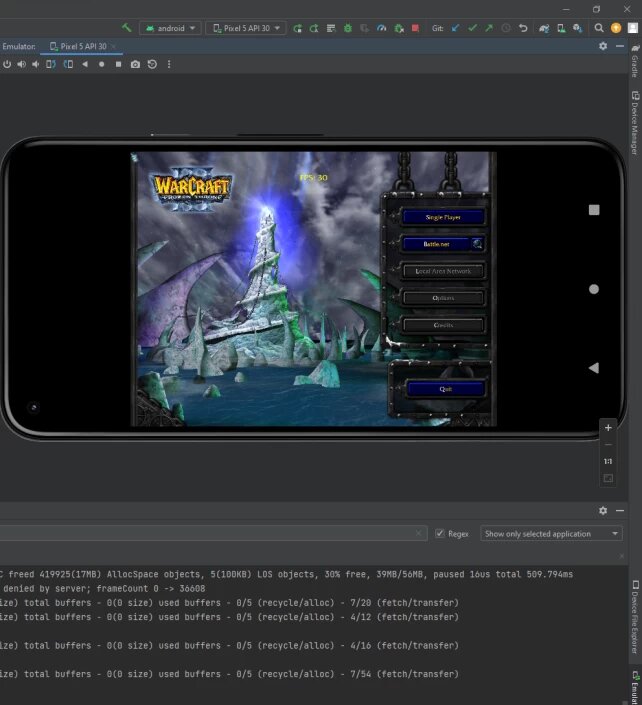Click the emulator Power button icon
Image resolution: width=642 pixels, height=705 pixels.
point(7,64)
